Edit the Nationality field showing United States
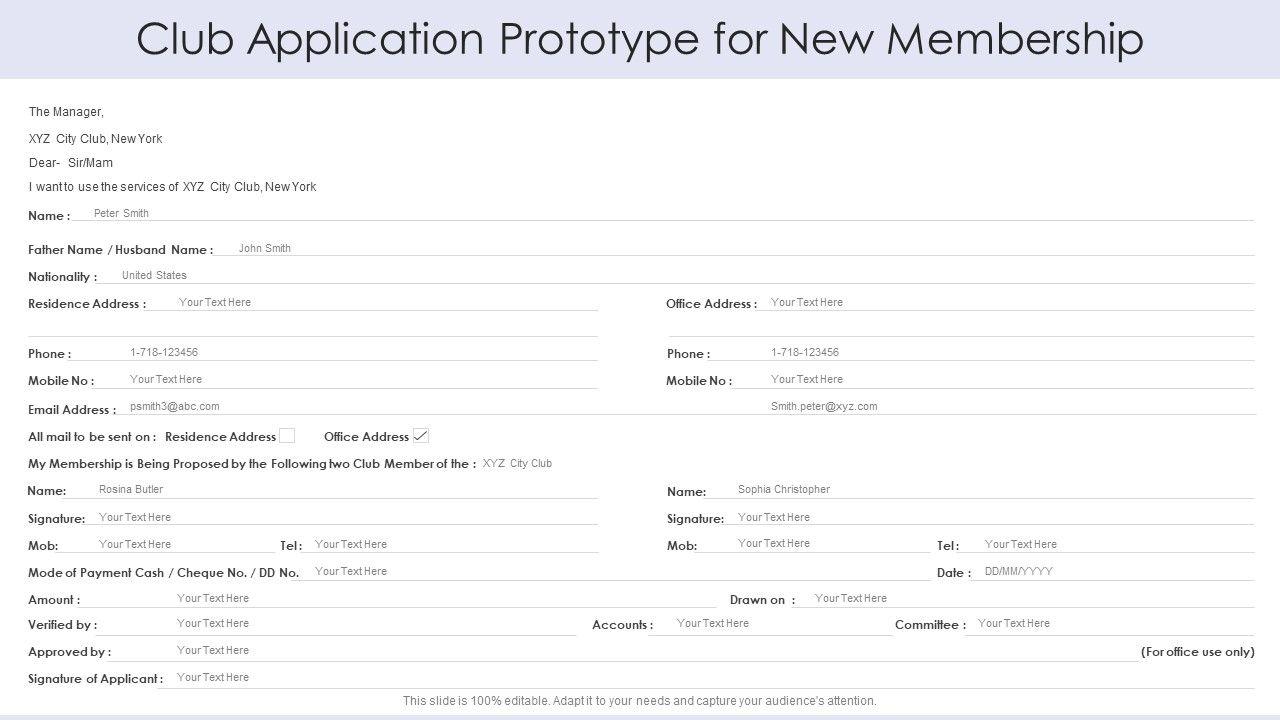The image size is (1280, 720). click(677, 275)
